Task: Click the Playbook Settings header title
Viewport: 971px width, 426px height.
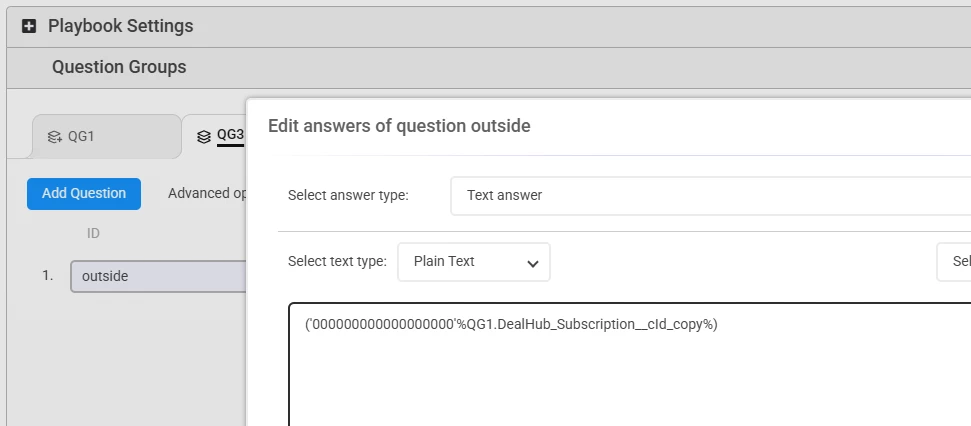Action: [x=121, y=26]
